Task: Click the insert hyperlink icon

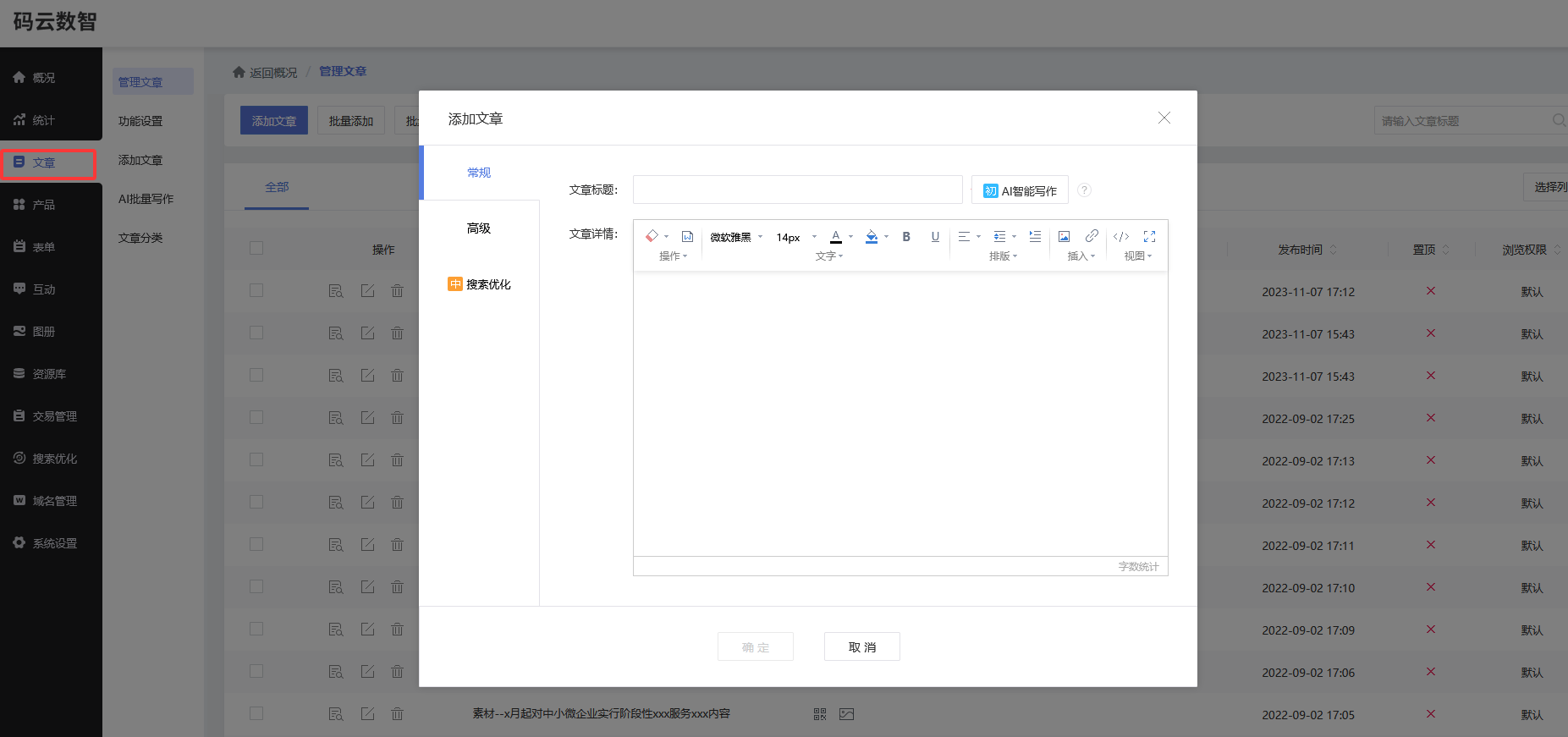Action: pyautogui.click(x=1092, y=236)
